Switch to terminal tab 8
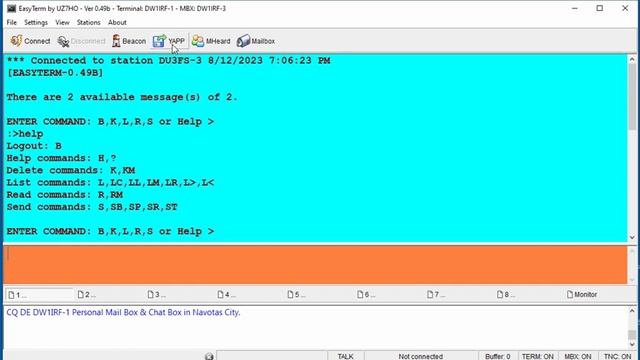 pos(505,295)
